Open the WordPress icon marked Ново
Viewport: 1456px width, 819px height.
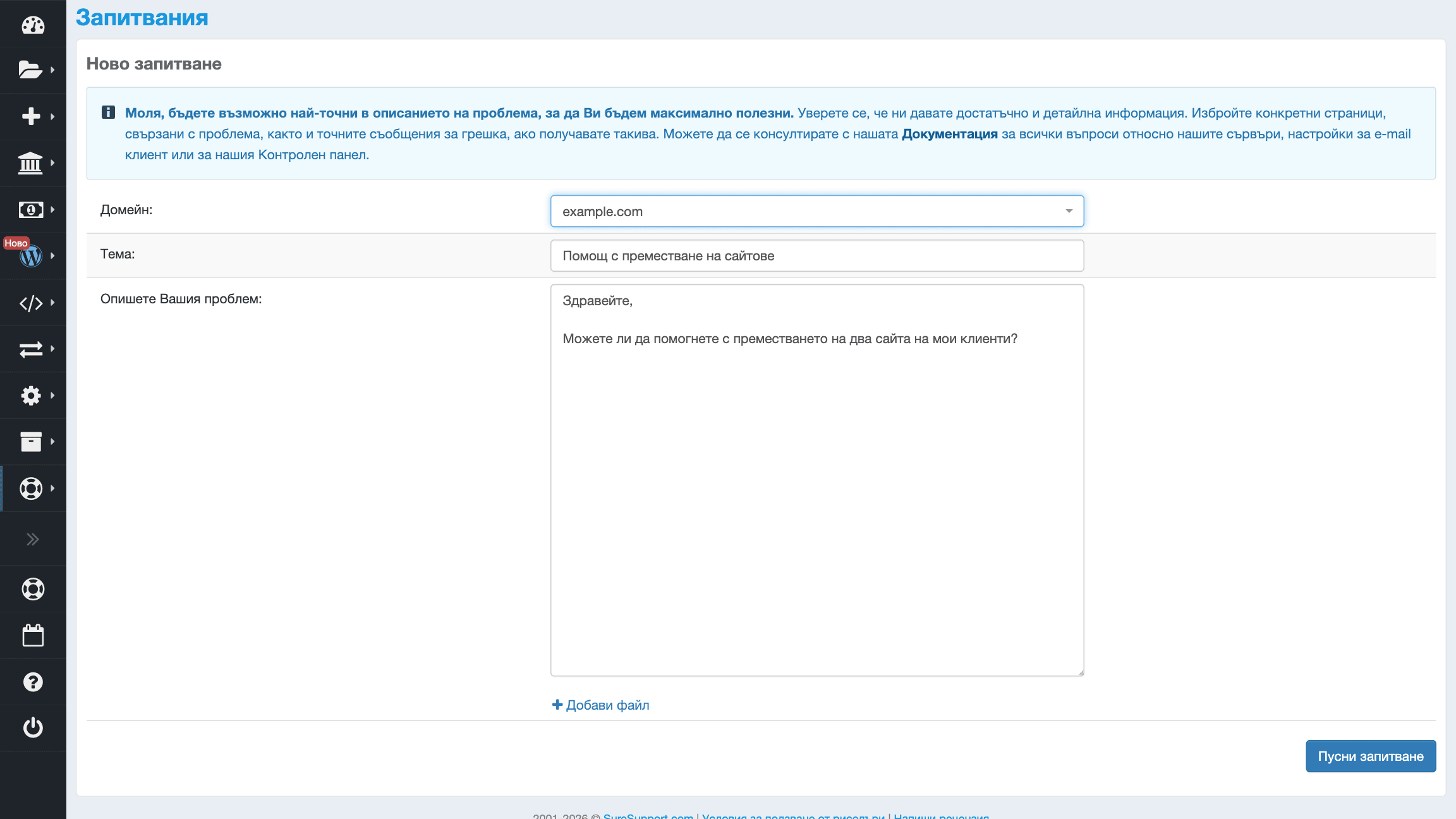click(31, 256)
